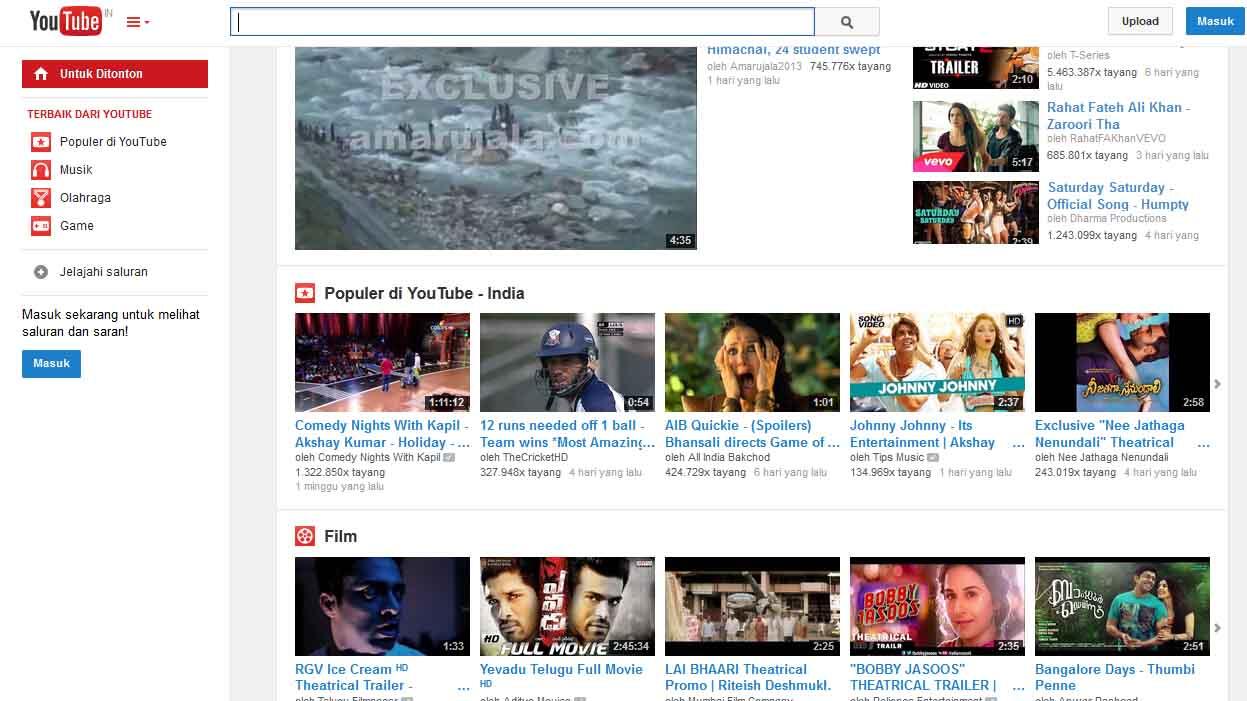Image resolution: width=1247 pixels, height=701 pixels.
Task: Open the RahatFAKhanVEVO channel link
Action: (1118, 139)
